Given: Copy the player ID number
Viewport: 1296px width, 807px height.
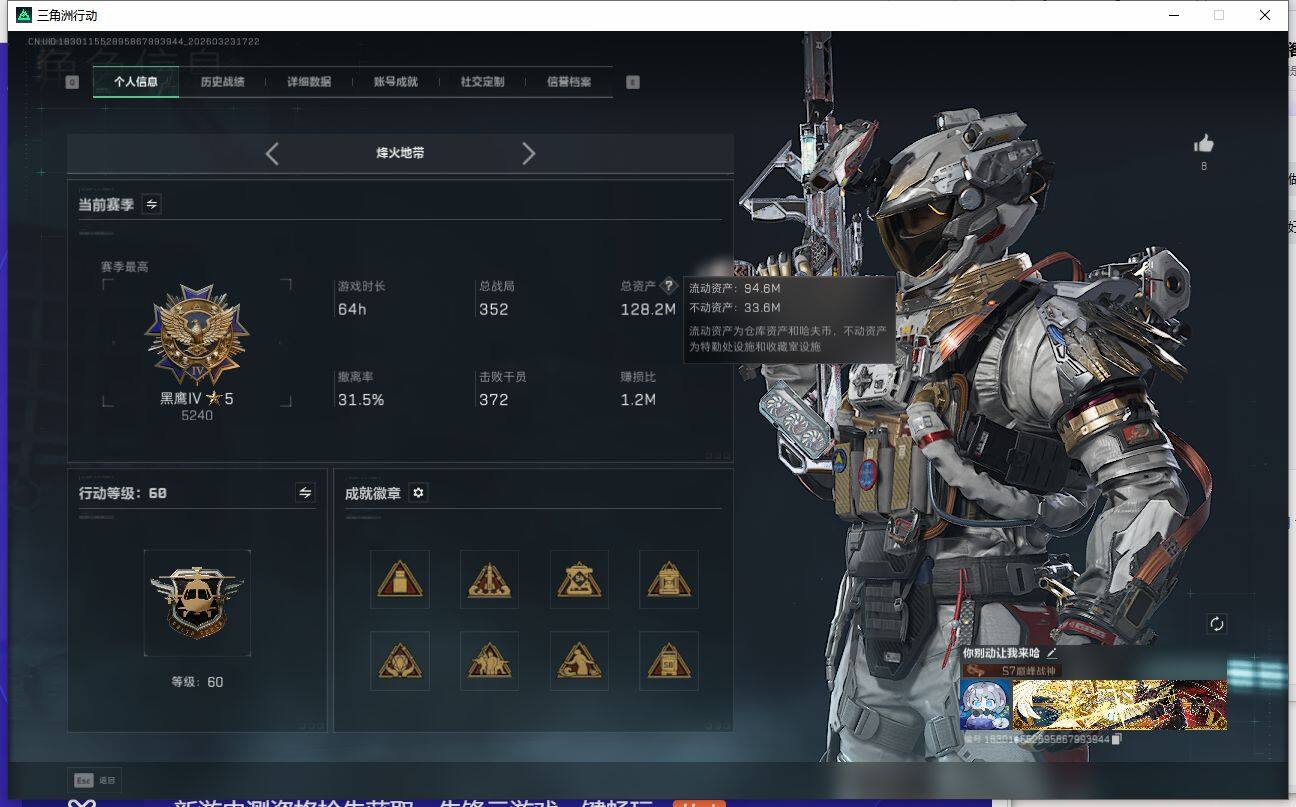Looking at the screenshot, I should point(1116,739).
